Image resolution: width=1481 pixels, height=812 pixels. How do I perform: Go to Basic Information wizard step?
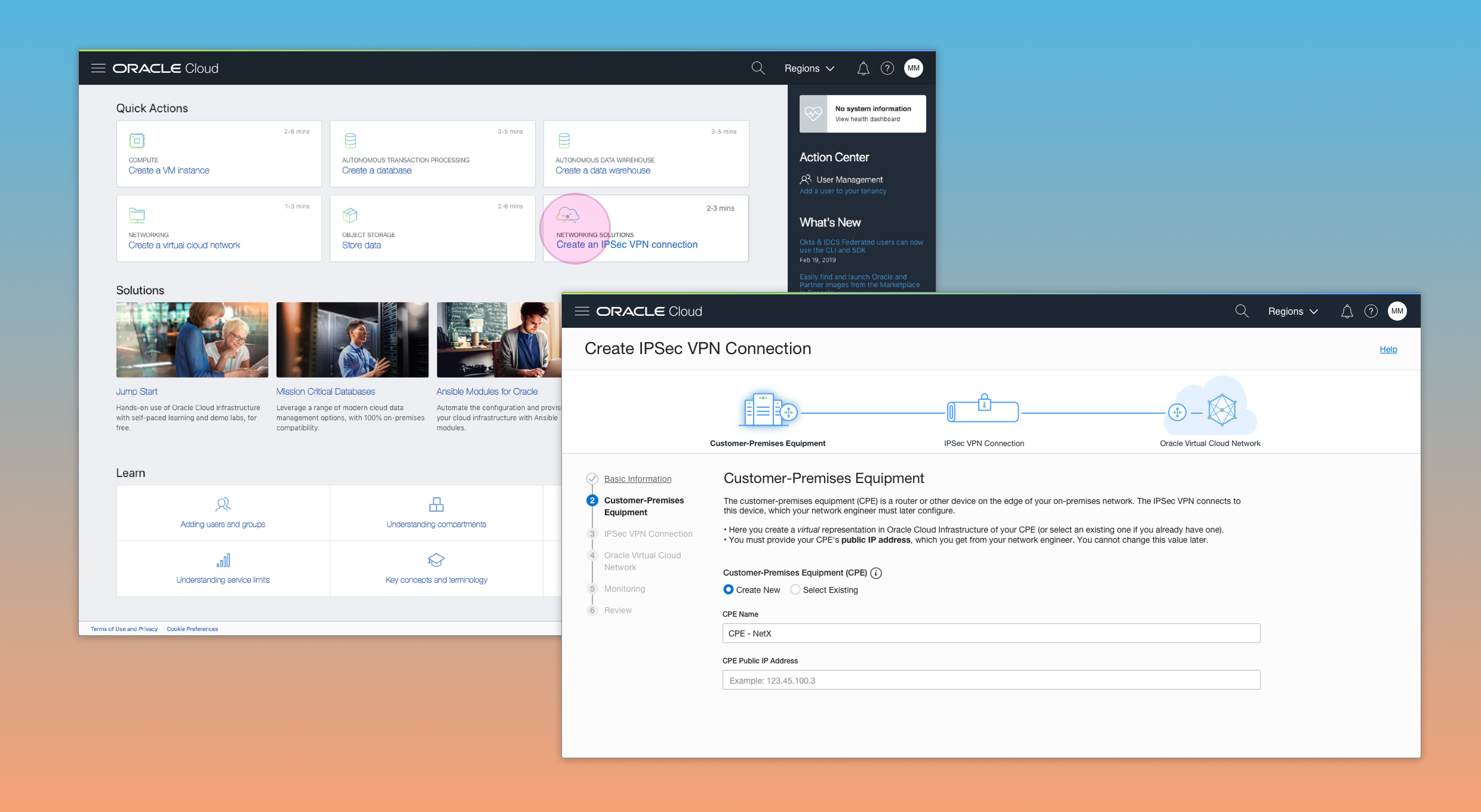[637, 479]
